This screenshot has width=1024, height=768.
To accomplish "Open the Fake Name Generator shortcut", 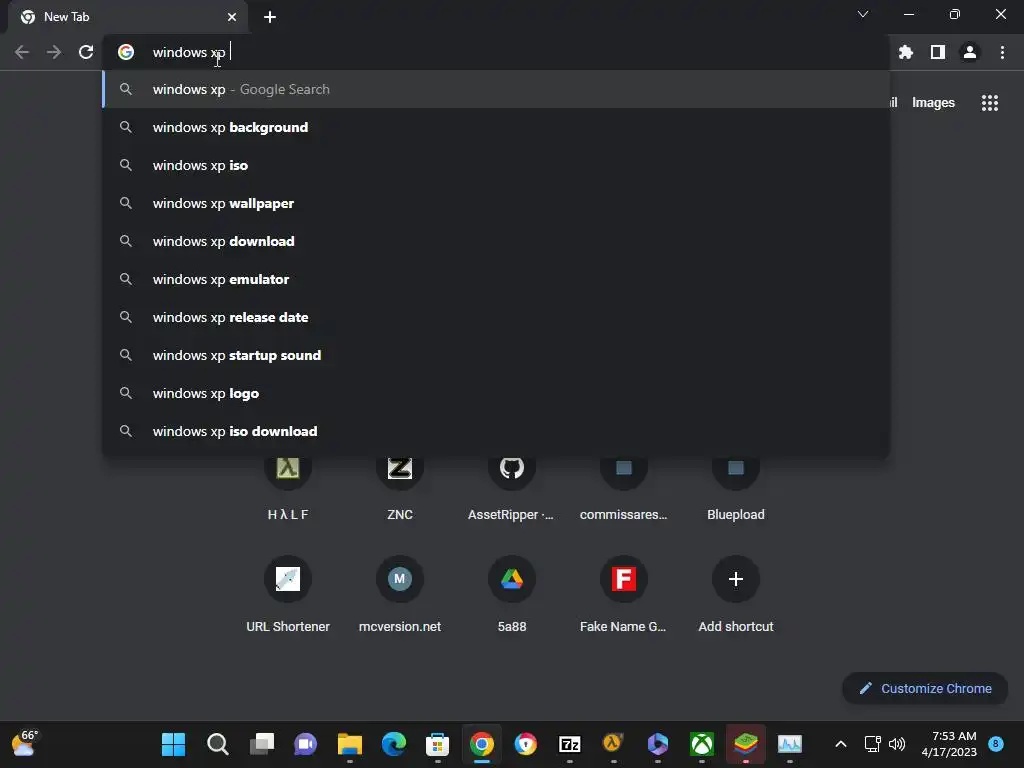I will click(x=624, y=594).
